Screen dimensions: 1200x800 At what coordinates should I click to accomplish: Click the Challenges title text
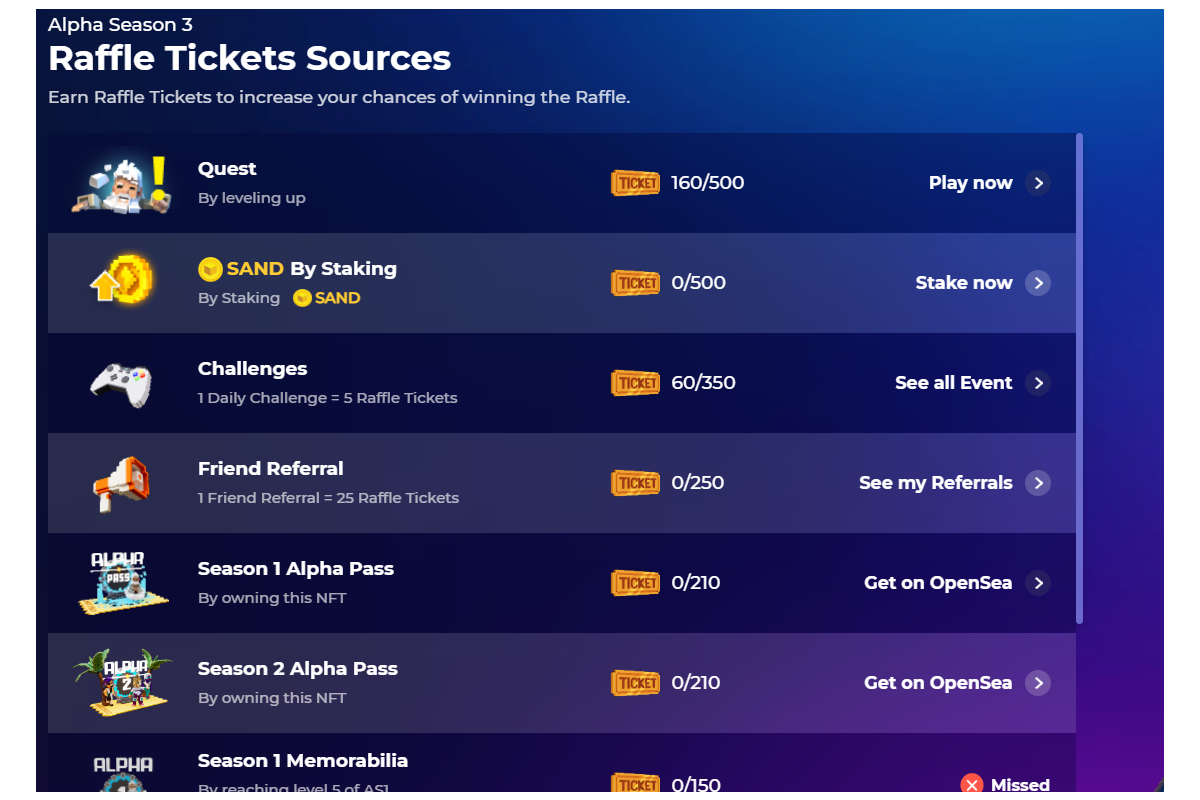253,369
